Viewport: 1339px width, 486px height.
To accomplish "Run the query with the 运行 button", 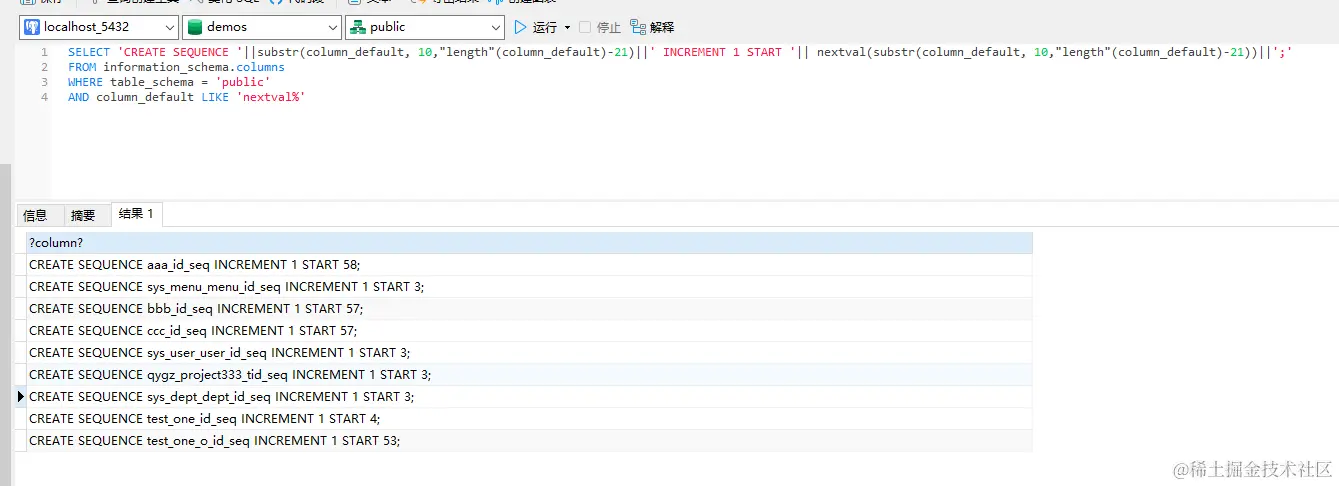I will (536, 27).
